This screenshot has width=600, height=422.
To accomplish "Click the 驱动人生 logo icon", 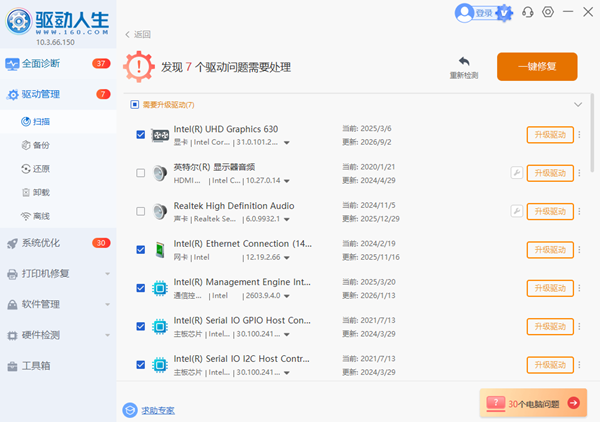I will (x=18, y=21).
